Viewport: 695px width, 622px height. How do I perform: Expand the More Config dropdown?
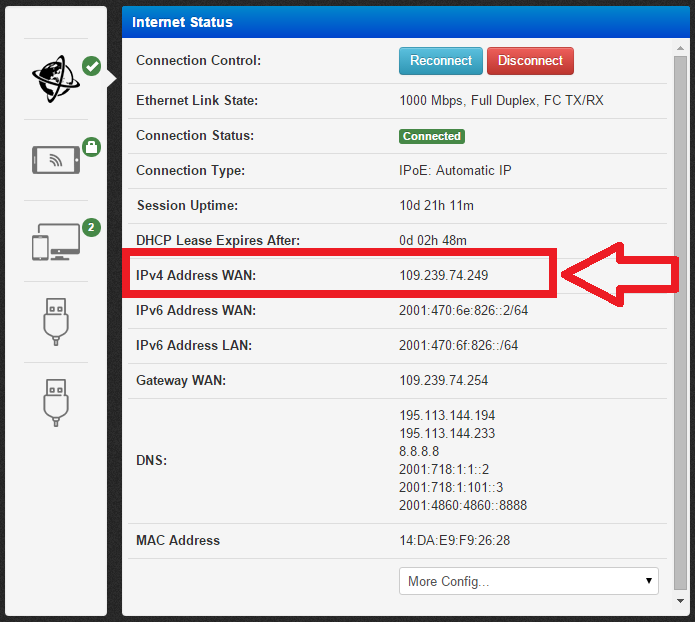coord(528,581)
